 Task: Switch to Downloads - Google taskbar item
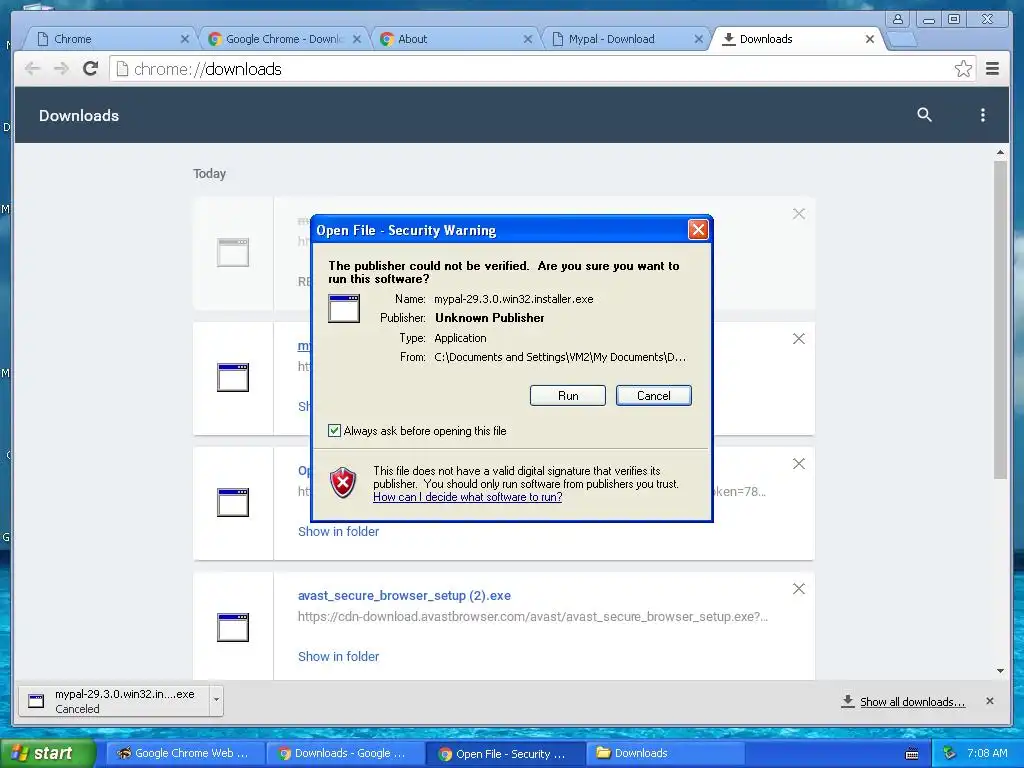(345, 754)
